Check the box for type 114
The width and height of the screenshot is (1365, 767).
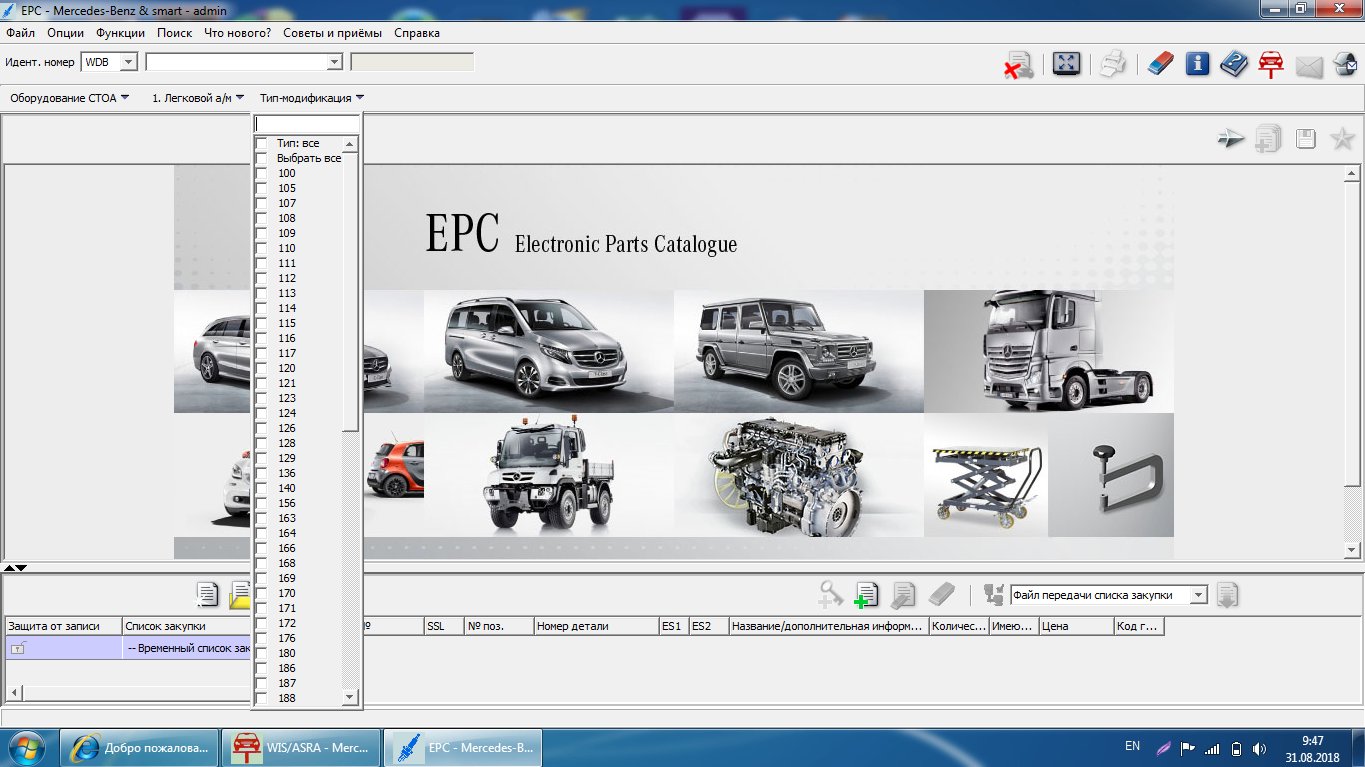click(262, 309)
